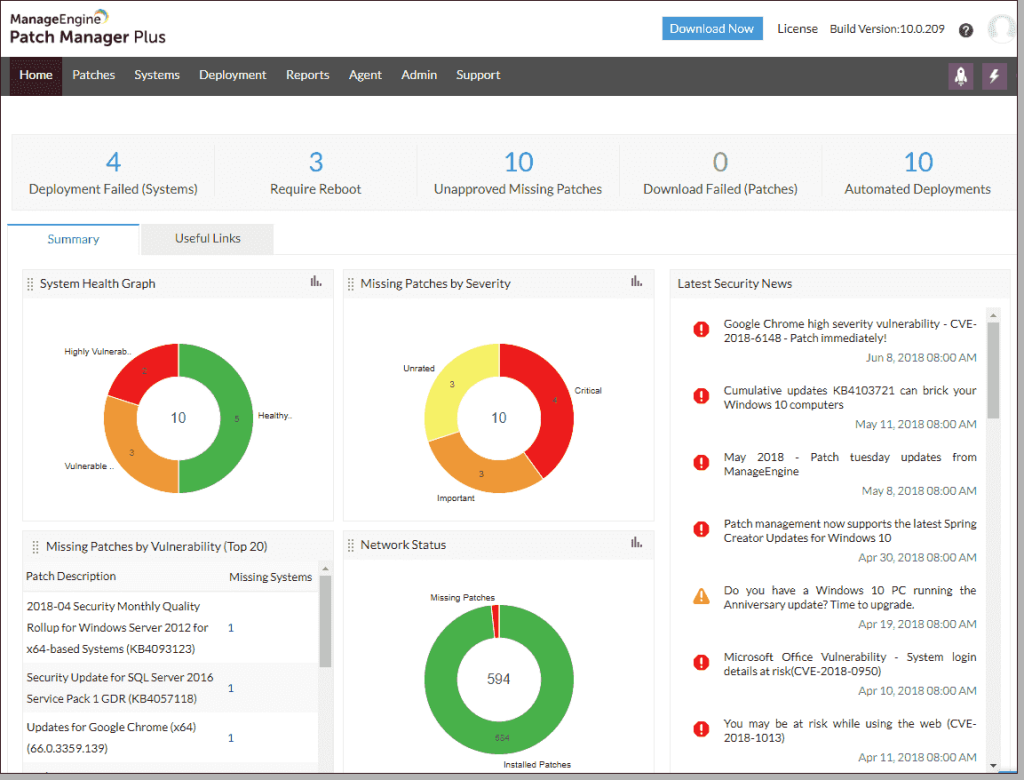Open the Patches menu
1024x780 pixels.
pyautogui.click(x=94, y=75)
